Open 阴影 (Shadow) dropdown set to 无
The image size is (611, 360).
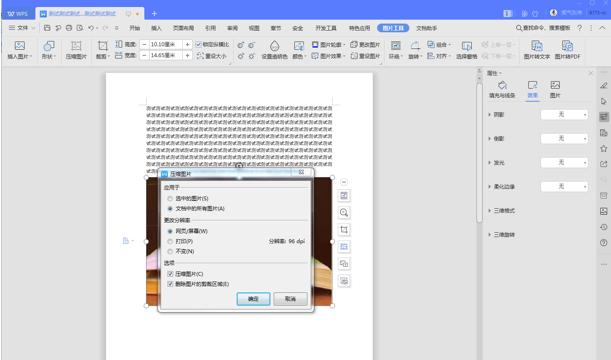[564, 115]
